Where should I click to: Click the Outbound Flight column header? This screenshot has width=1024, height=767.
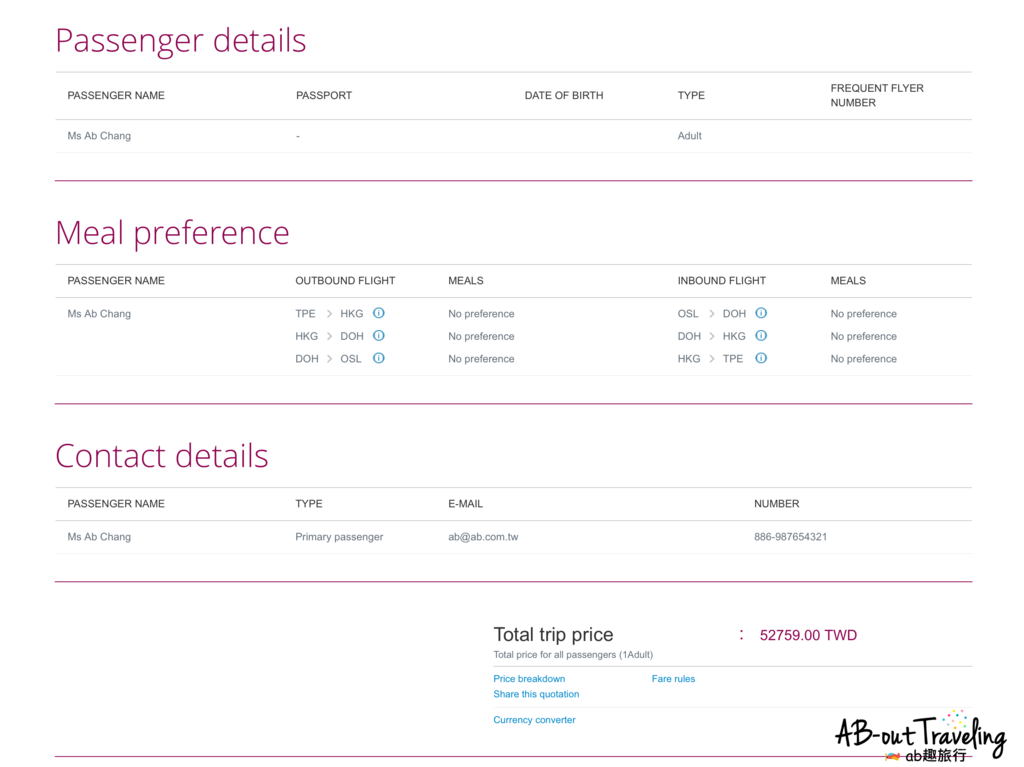click(345, 281)
